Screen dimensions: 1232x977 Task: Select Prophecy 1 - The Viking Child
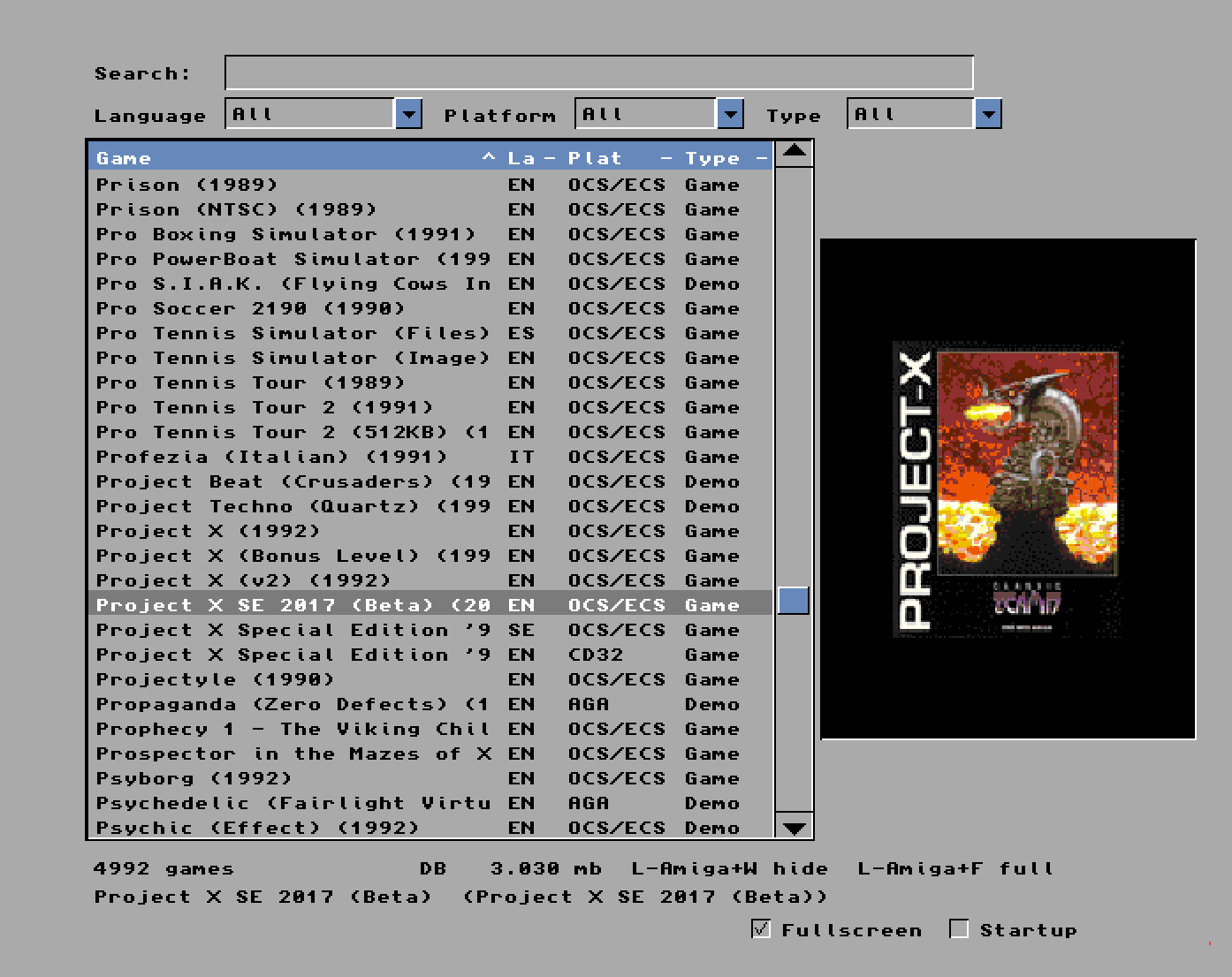(x=430, y=729)
